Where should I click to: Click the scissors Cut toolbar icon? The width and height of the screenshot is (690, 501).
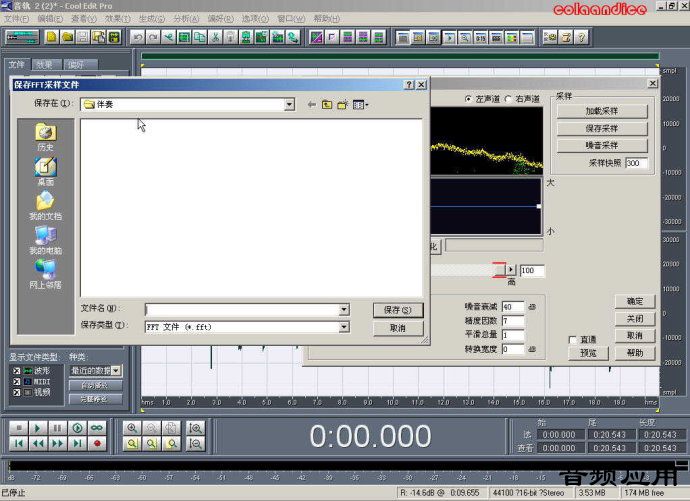(x=215, y=37)
